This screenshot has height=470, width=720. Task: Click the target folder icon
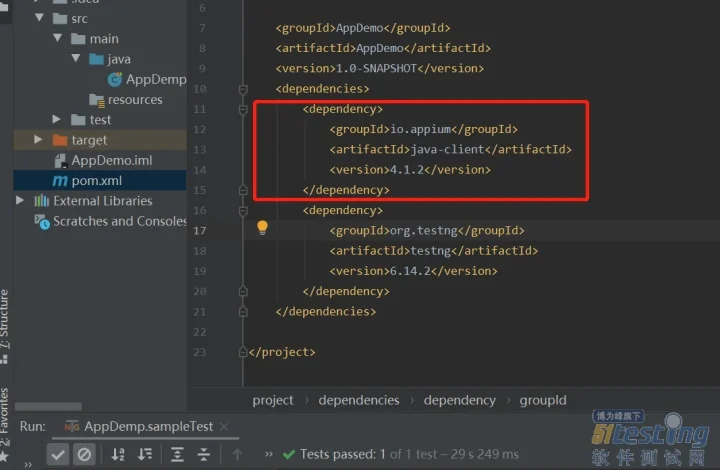60,140
